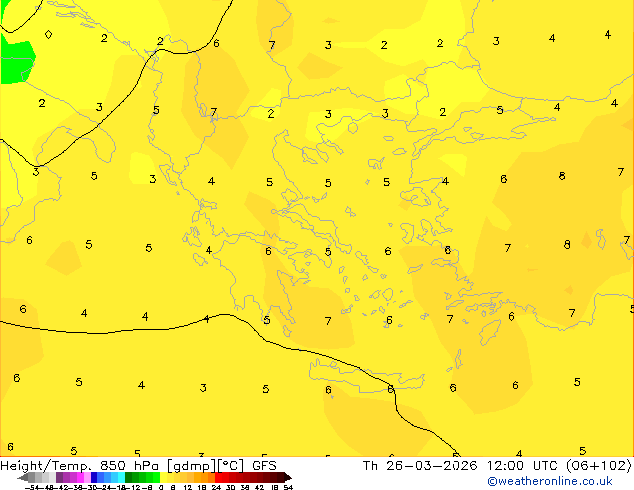Select the bright red legend swatch
Image resolution: width=634 pixels, height=490 pixels.
point(218,477)
